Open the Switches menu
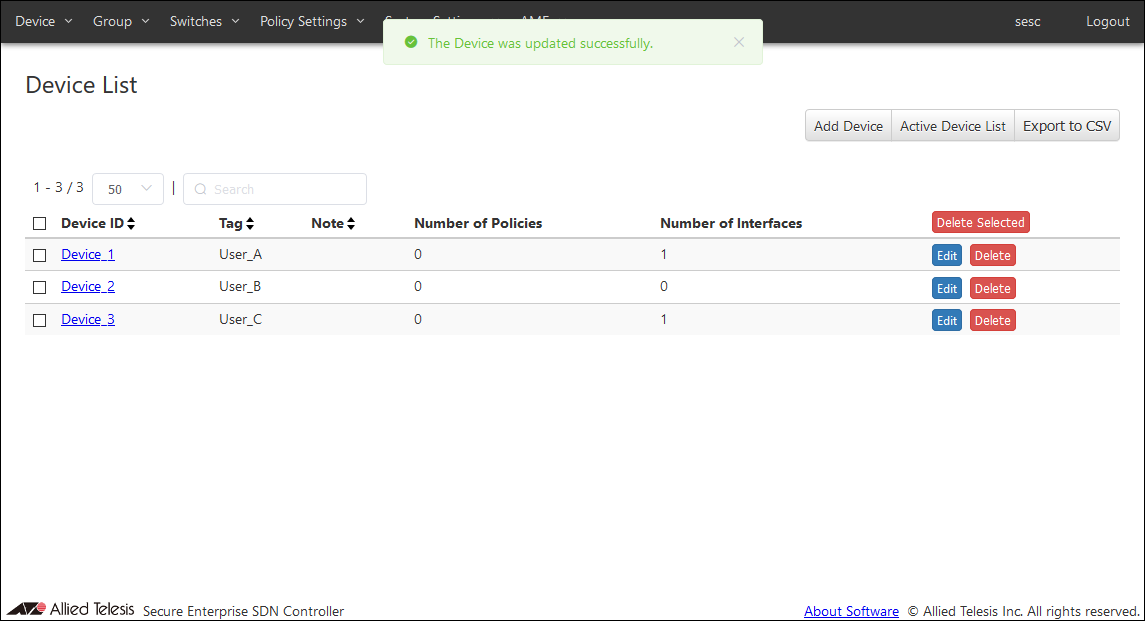The height and width of the screenshot is (621, 1145). pos(205,21)
